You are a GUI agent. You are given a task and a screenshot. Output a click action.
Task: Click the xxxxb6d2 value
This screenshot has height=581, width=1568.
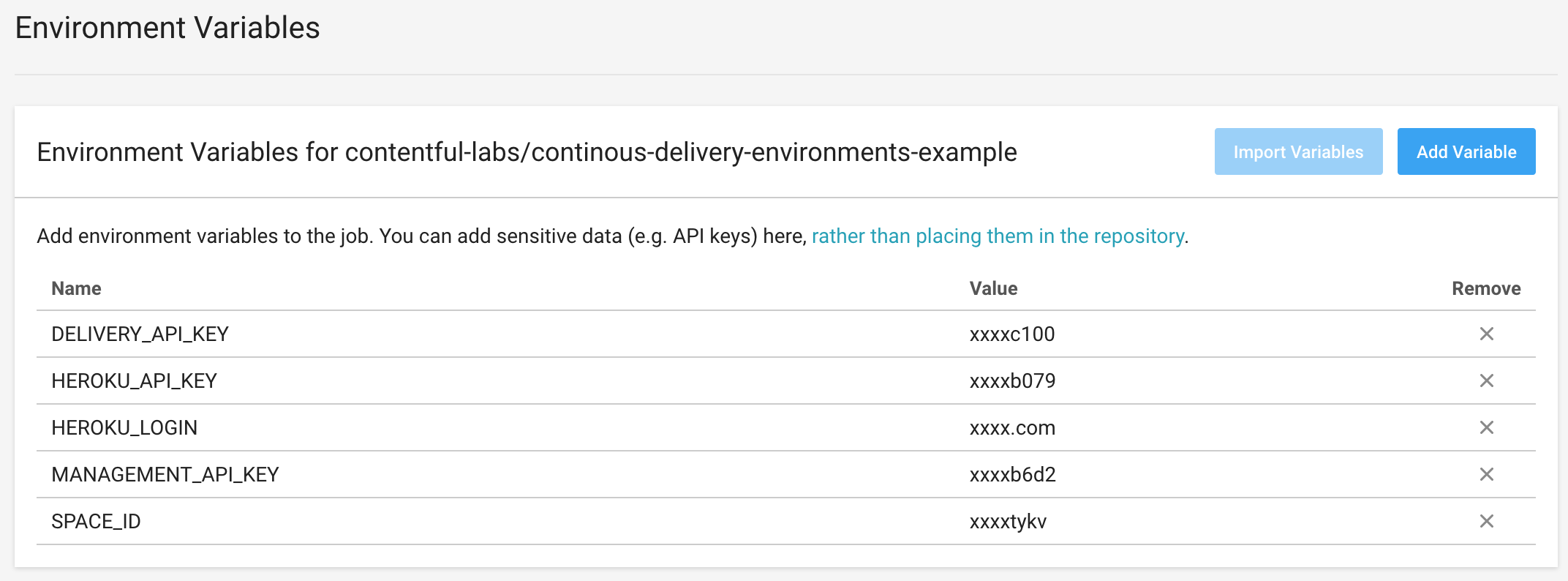pos(1012,474)
